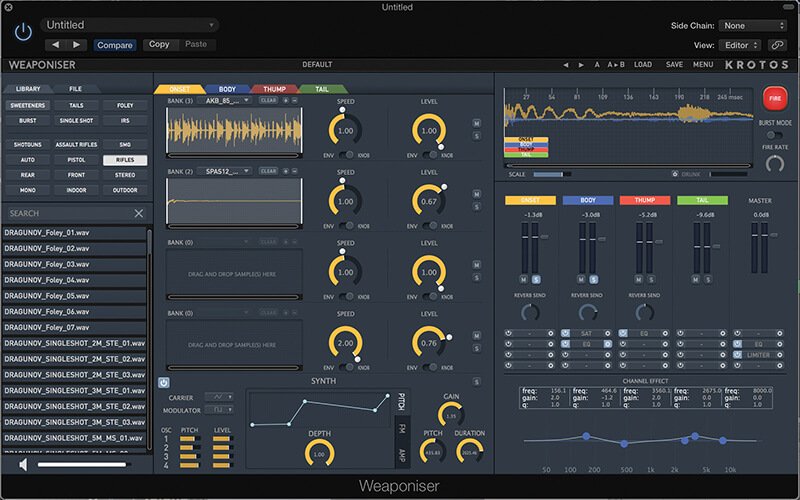Open the AKB_85 bank sample dropdown
800x500 pixels.
click(224, 101)
